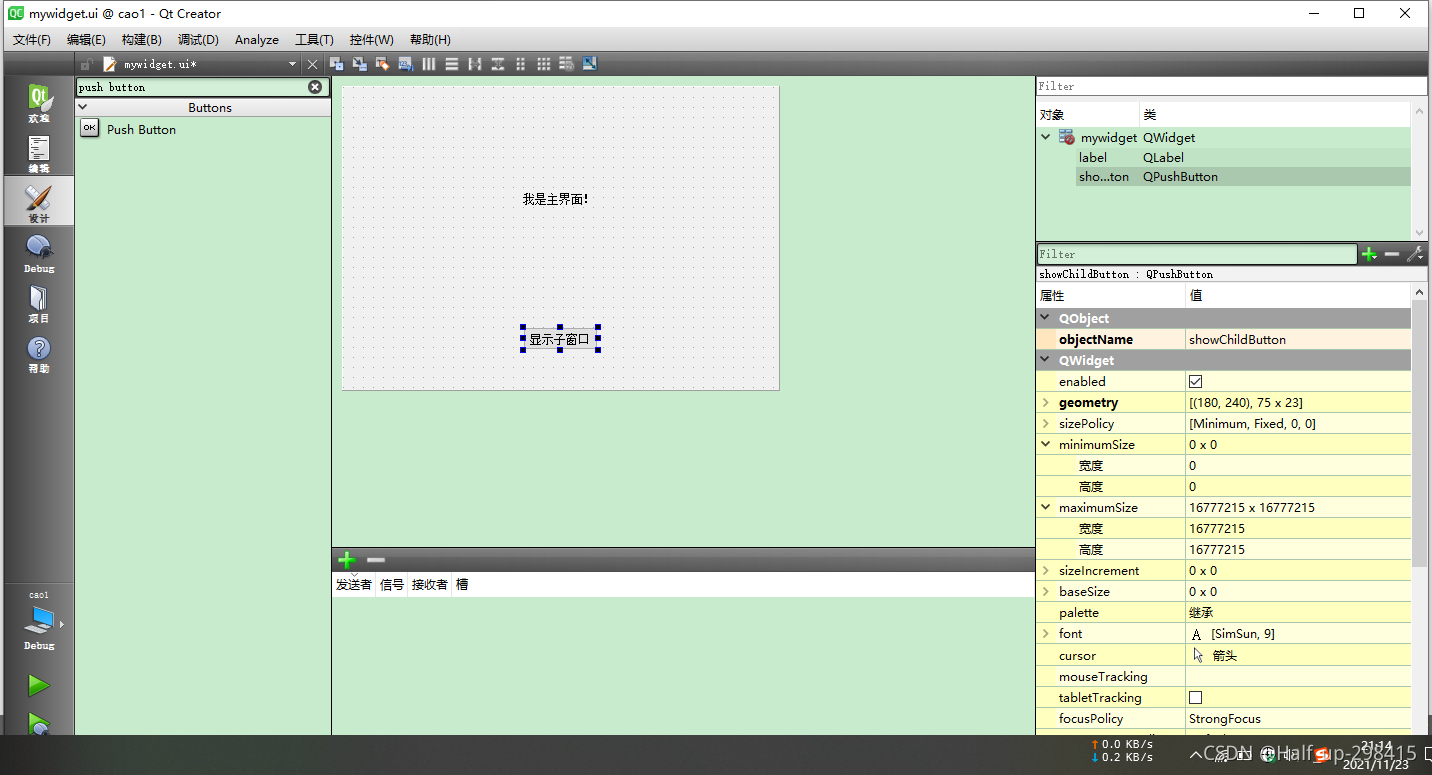1432x775 pixels.
Task: Open the 构建(B) menu
Action: pyautogui.click(x=141, y=40)
